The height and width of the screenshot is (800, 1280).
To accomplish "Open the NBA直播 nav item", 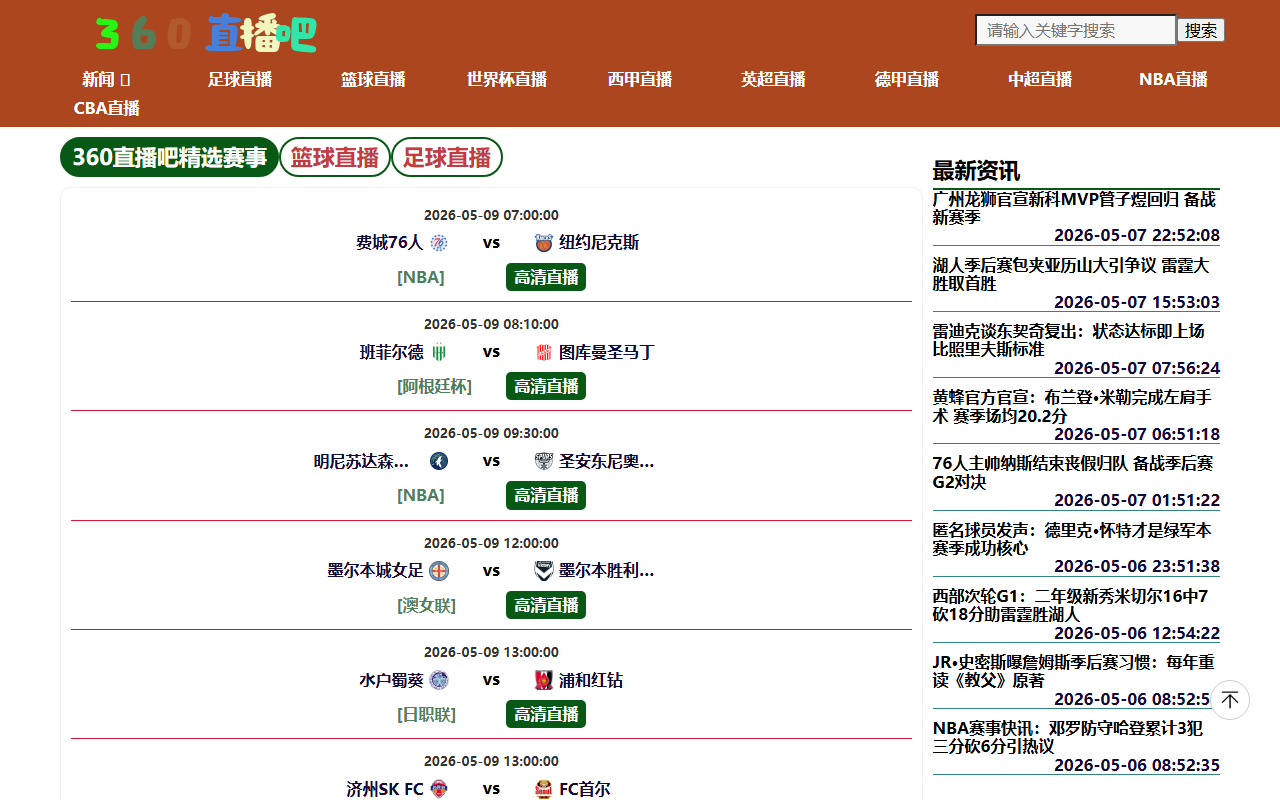I will [1173, 79].
